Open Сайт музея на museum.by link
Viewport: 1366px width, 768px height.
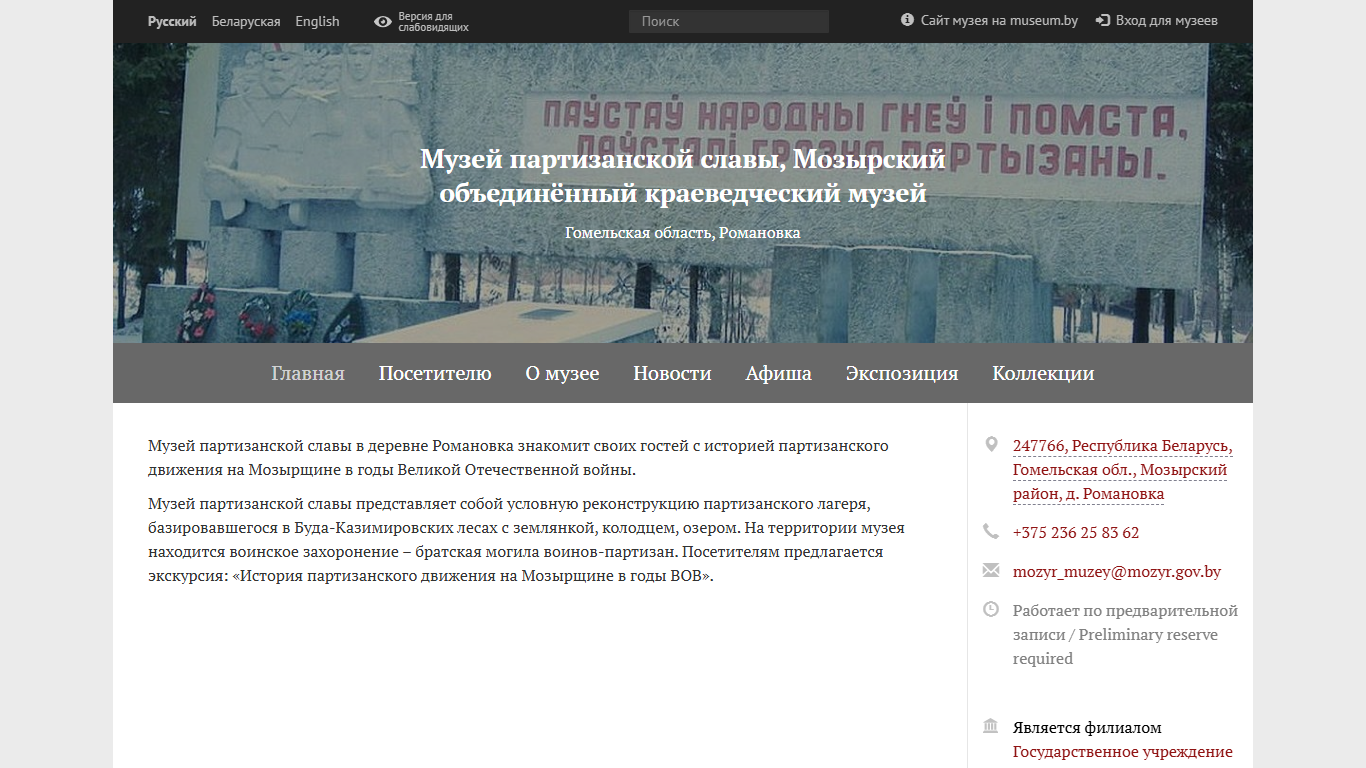(999, 20)
